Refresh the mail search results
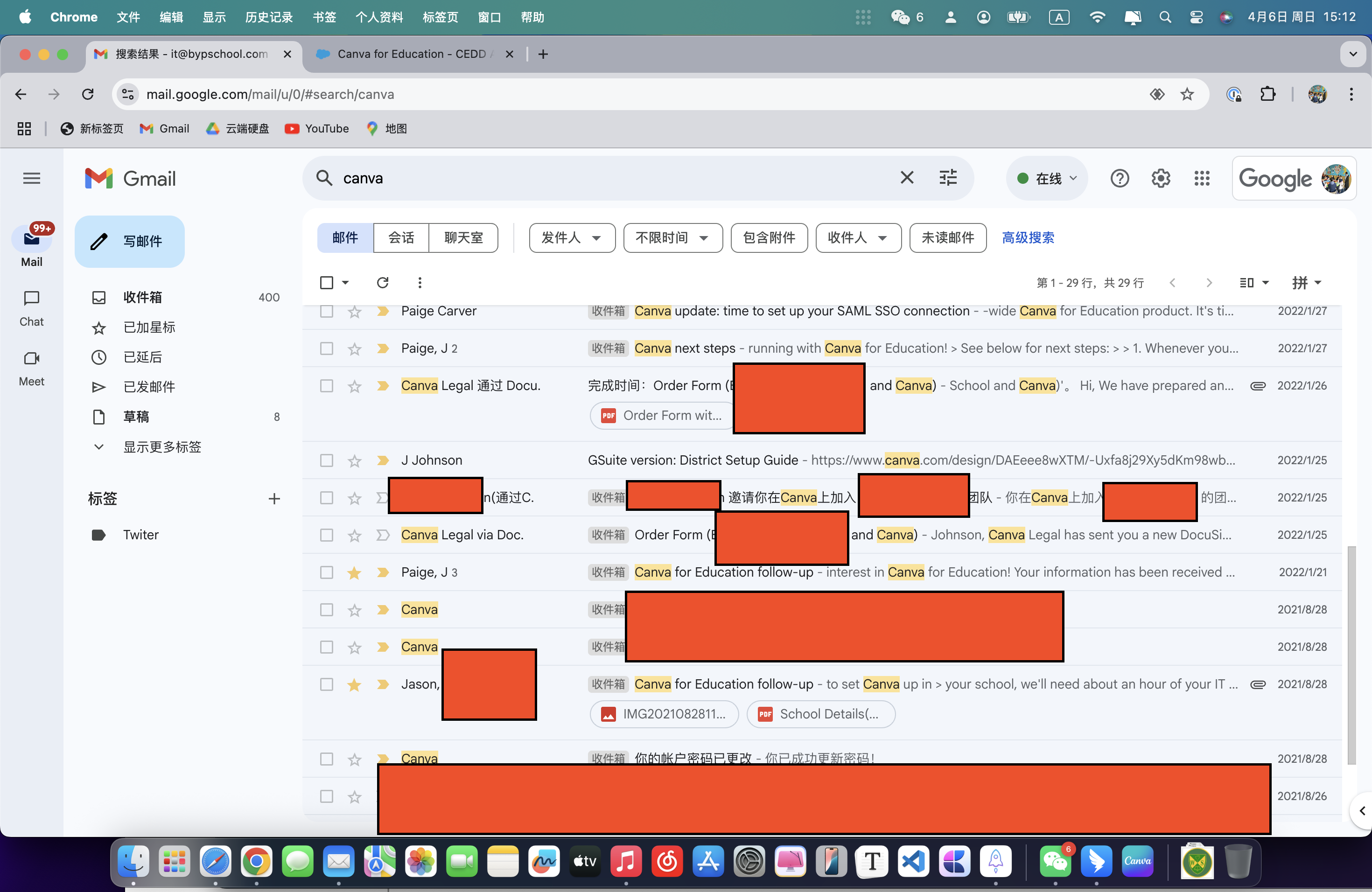1372x892 pixels. click(383, 282)
